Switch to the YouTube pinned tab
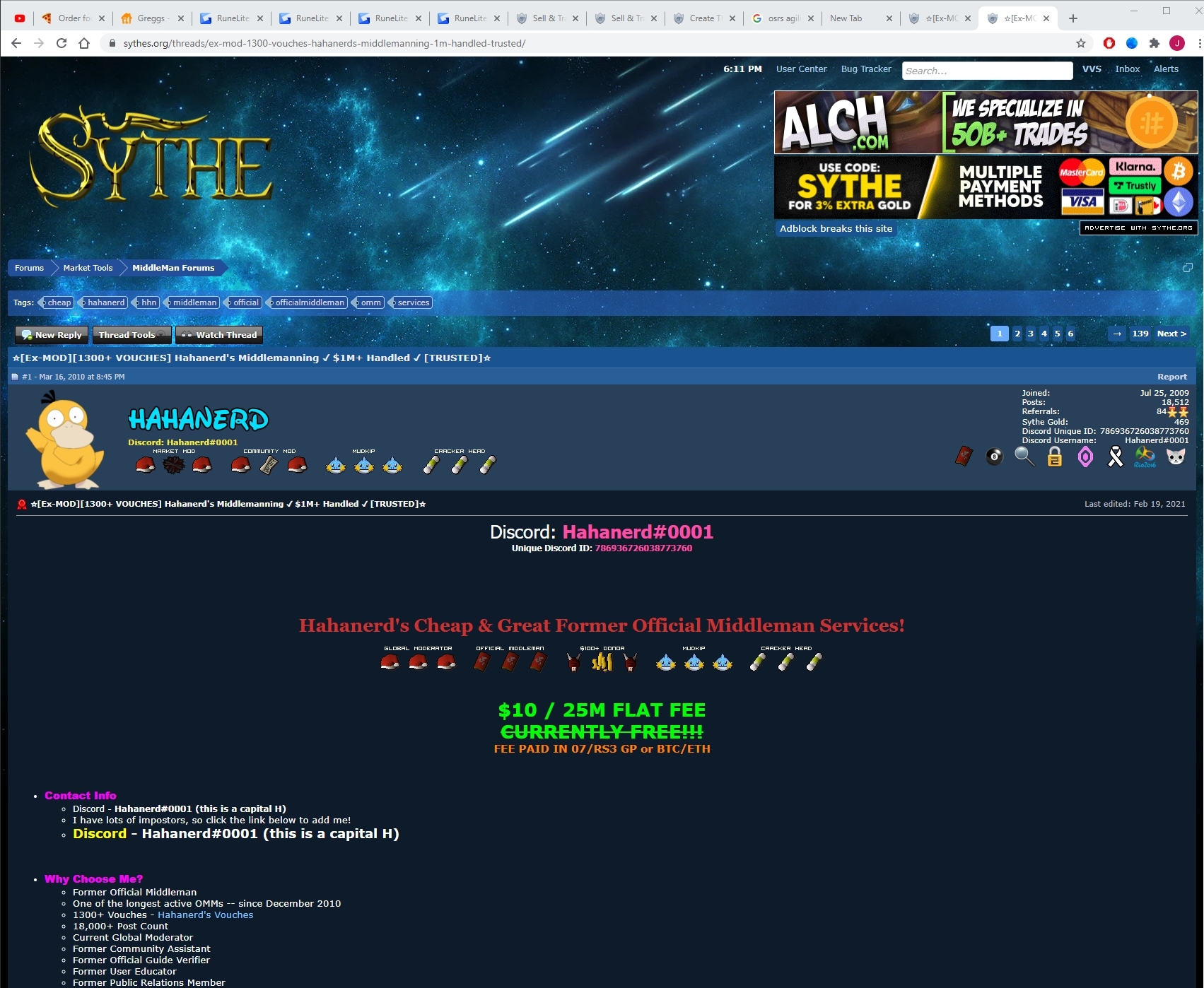 [x=20, y=18]
